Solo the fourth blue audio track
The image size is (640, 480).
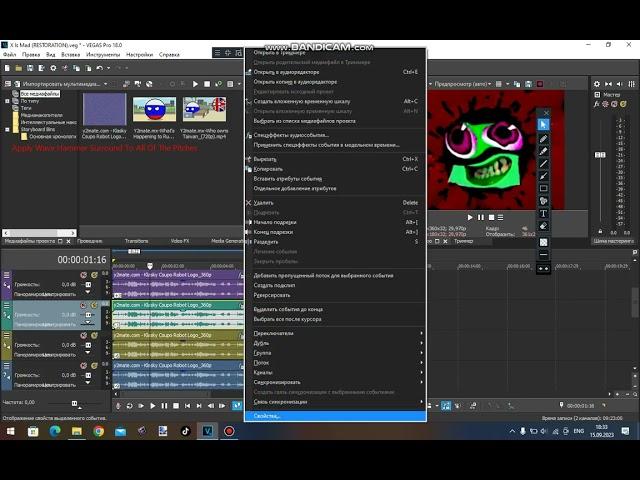[94, 366]
